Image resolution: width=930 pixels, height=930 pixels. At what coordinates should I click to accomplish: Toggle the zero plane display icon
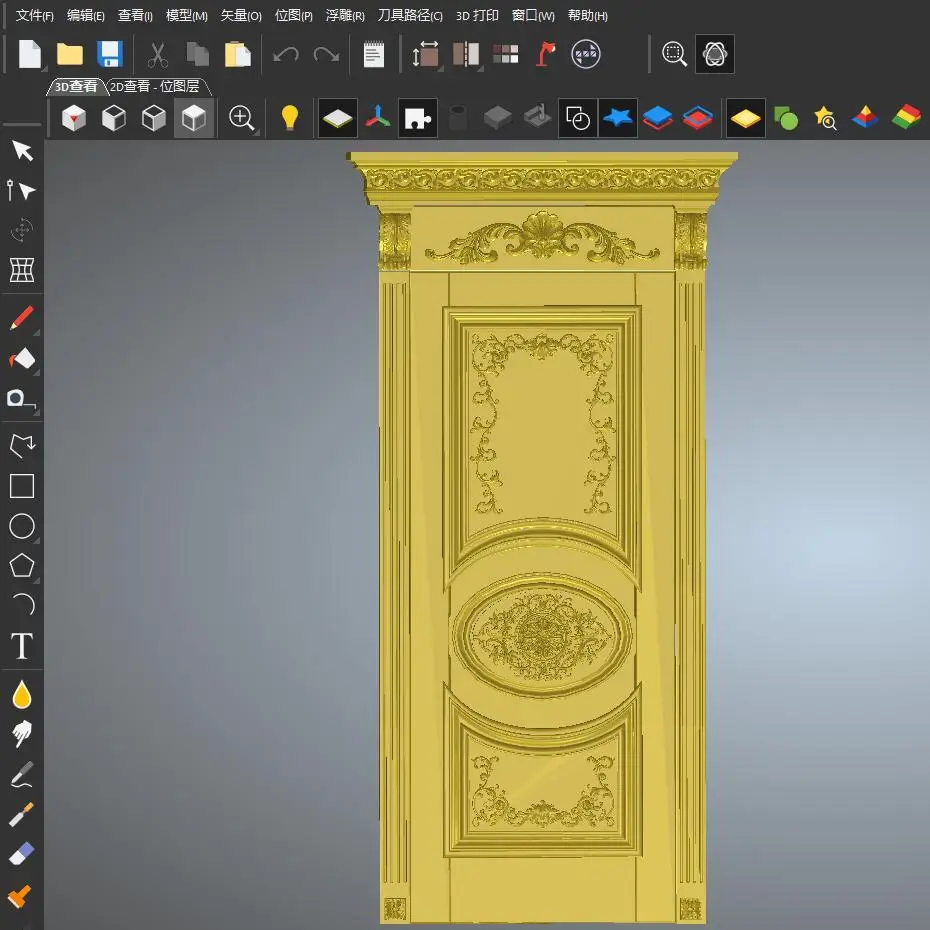click(338, 118)
